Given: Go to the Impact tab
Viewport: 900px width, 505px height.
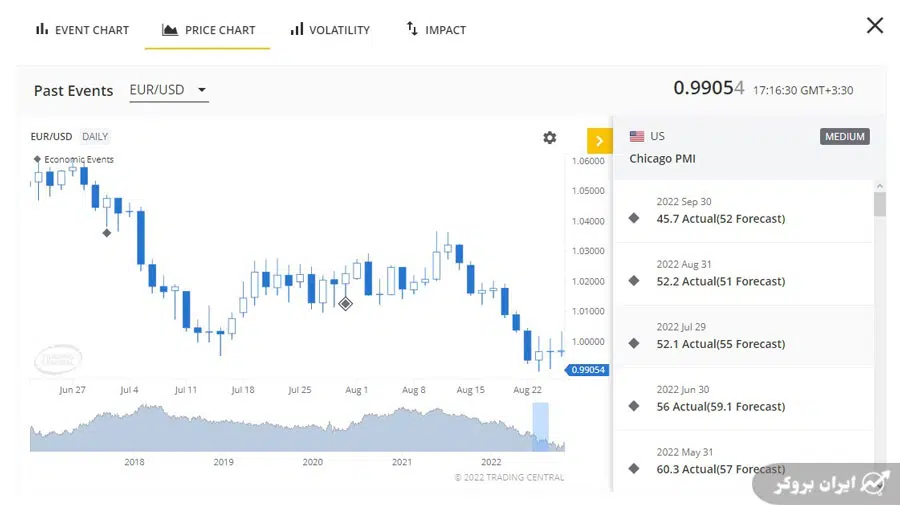Looking at the screenshot, I should (x=436, y=30).
